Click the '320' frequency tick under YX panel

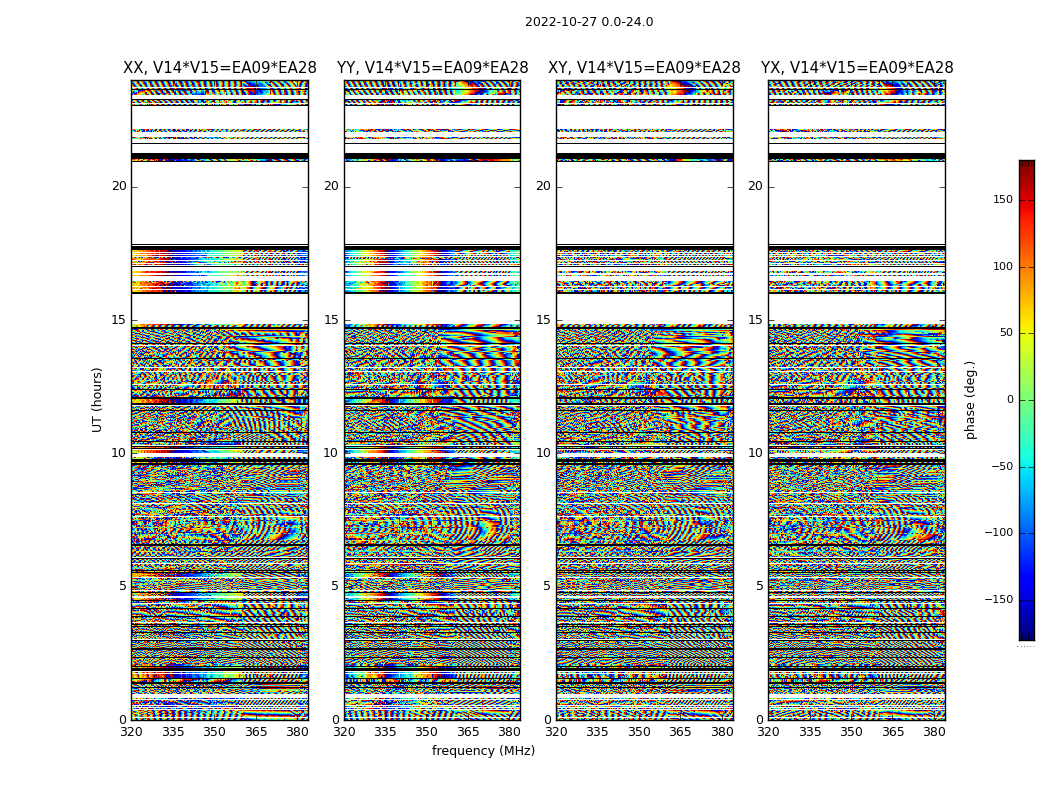[769, 732]
